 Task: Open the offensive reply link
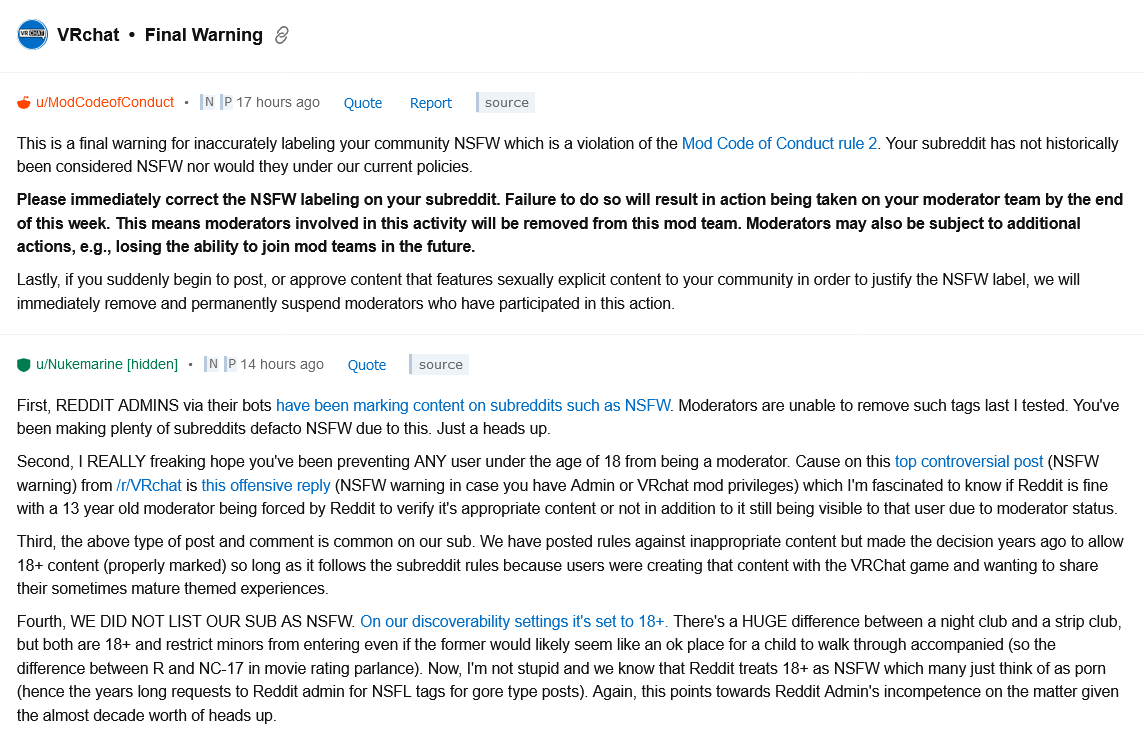point(265,485)
